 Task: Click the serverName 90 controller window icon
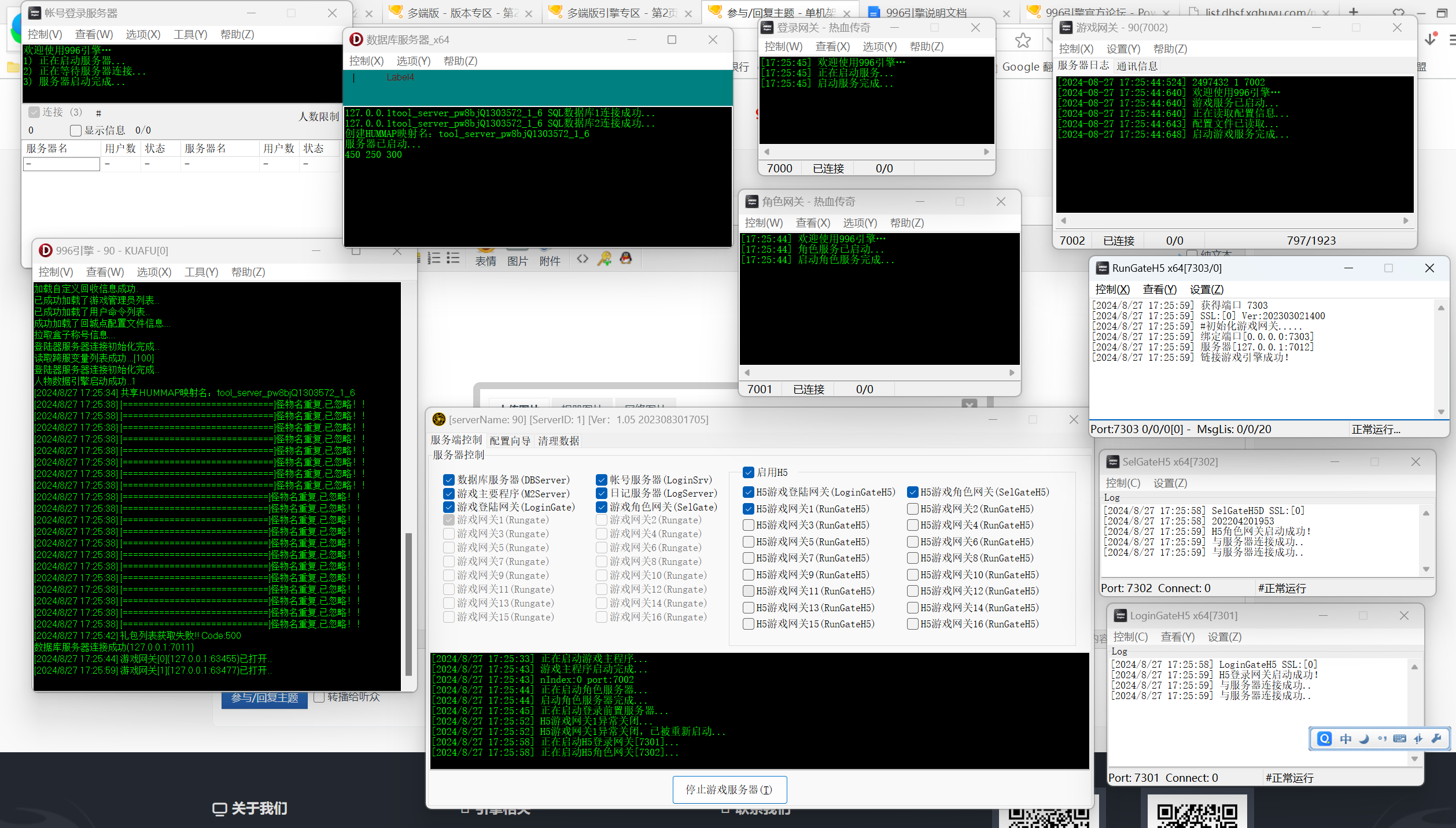[439, 419]
